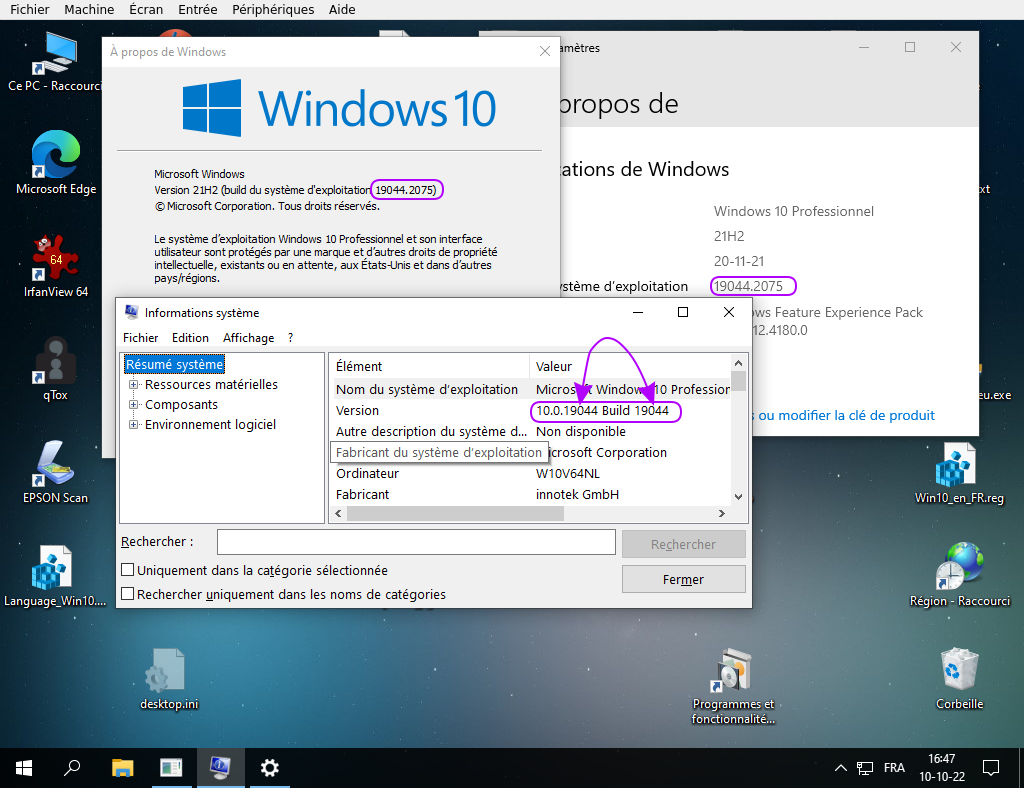1024x788 pixels.
Task: Select Résumé système in the tree
Action: (x=174, y=364)
